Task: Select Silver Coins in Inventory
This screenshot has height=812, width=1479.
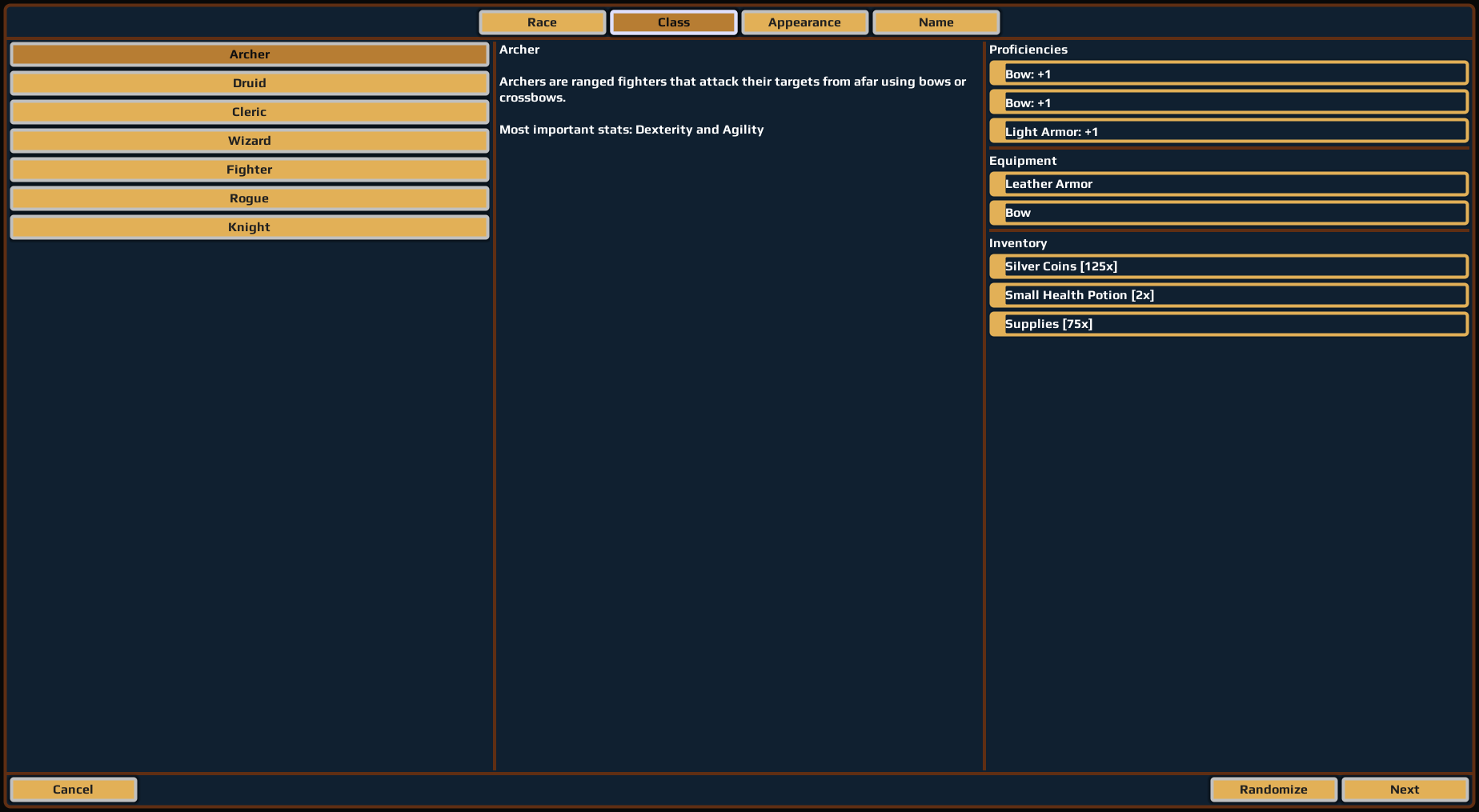Action: [x=1228, y=266]
